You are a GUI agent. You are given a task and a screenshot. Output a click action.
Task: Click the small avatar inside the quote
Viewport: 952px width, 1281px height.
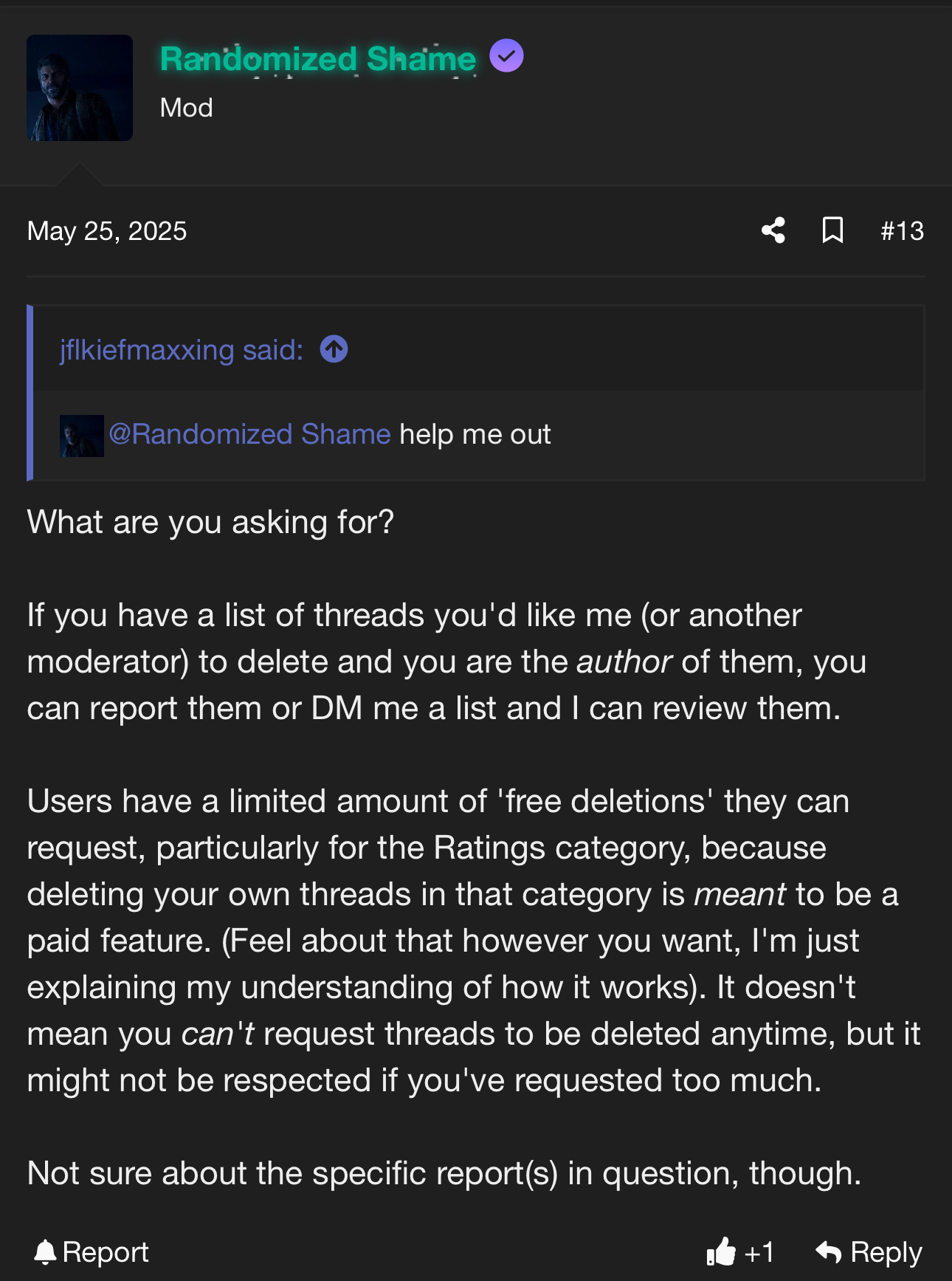click(81, 436)
